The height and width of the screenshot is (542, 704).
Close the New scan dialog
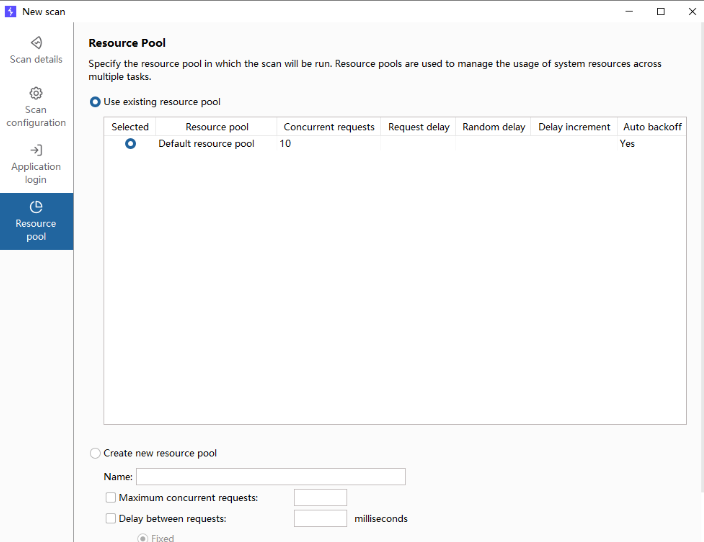692,11
